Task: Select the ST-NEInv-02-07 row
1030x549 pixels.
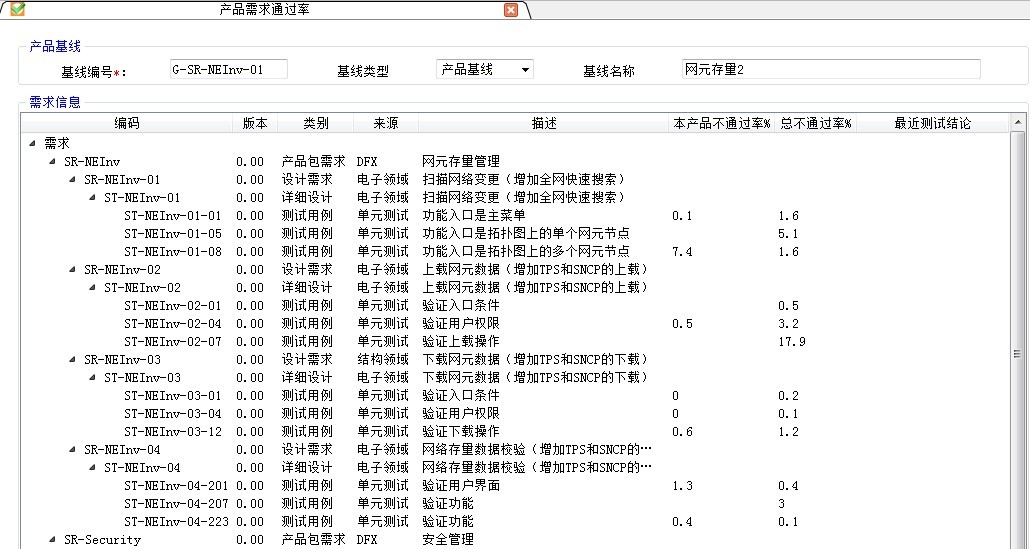Action: [172, 341]
